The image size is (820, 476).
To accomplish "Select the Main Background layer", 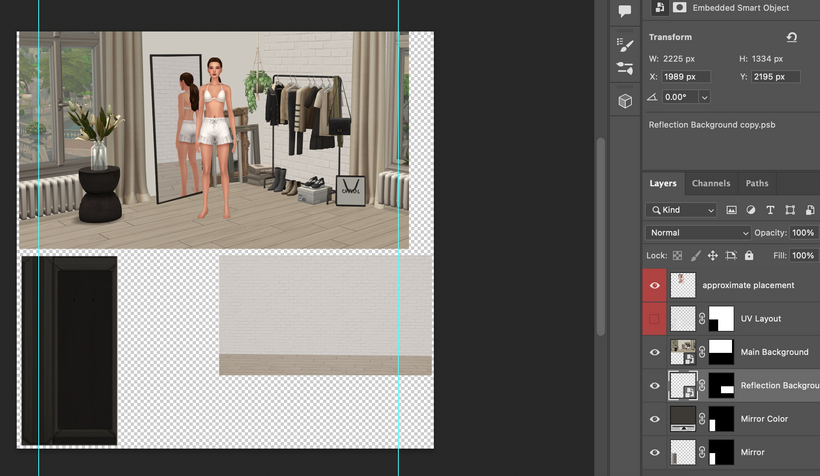I will (x=774, y=352).
